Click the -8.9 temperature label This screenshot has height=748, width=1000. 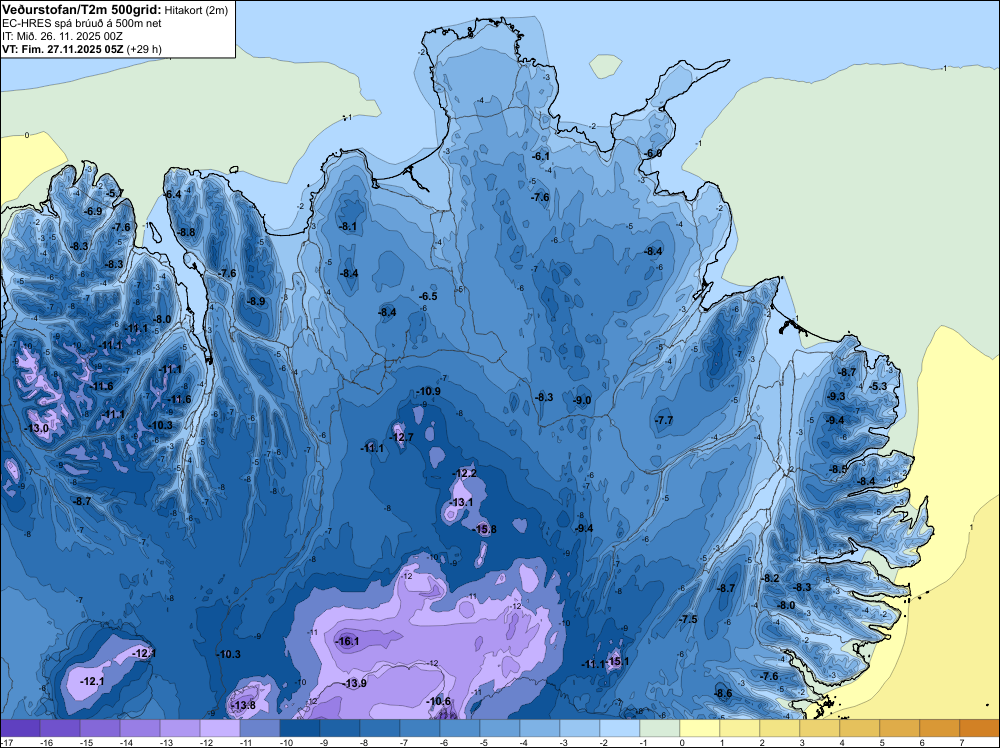click(x=256, y=301)
